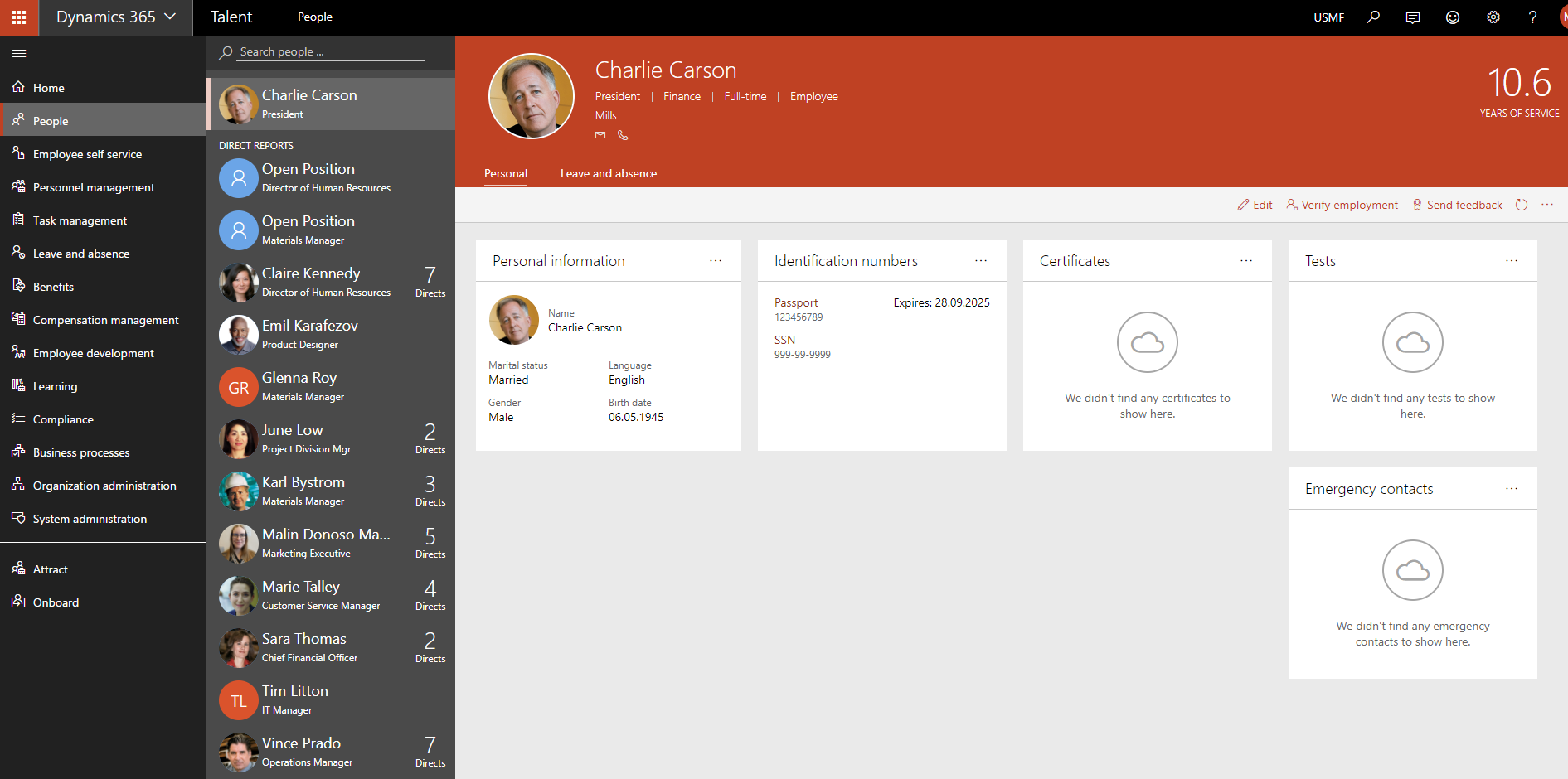Select June Low in direct reports

(331, 438)
